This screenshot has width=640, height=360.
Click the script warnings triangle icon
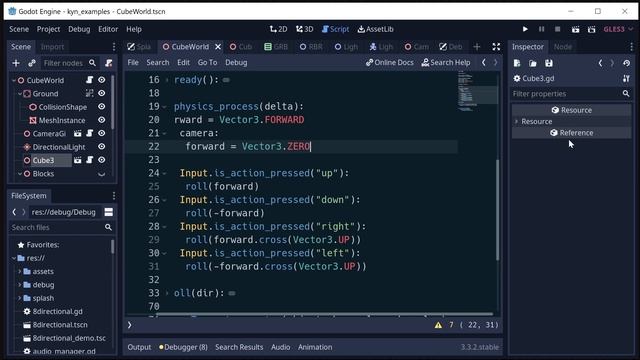click(438, 325)
